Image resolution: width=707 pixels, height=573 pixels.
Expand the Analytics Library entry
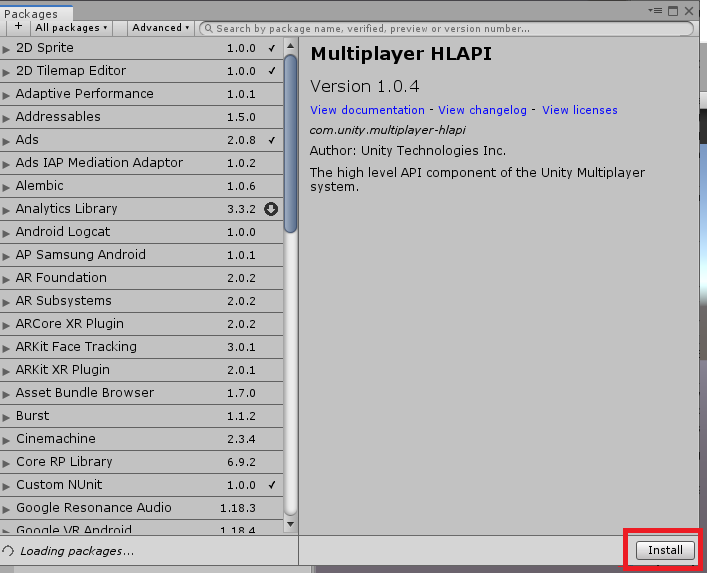[6, 210]
